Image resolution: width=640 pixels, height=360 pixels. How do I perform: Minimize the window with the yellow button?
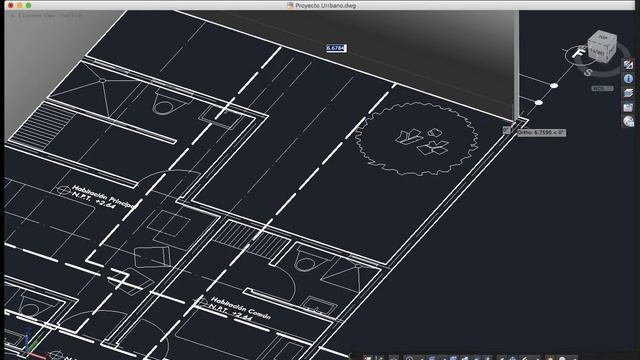(19, 5)
